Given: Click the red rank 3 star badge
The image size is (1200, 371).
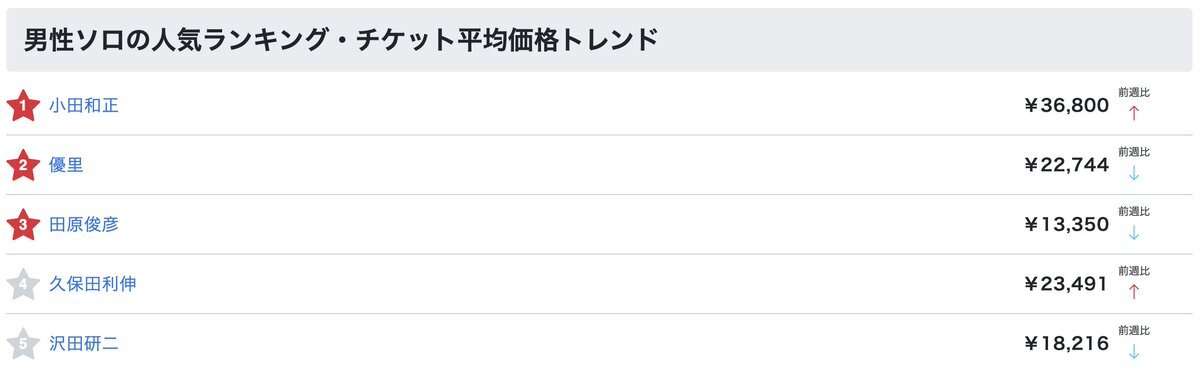Looking at the screenshot, I should (x=22, y=225).
